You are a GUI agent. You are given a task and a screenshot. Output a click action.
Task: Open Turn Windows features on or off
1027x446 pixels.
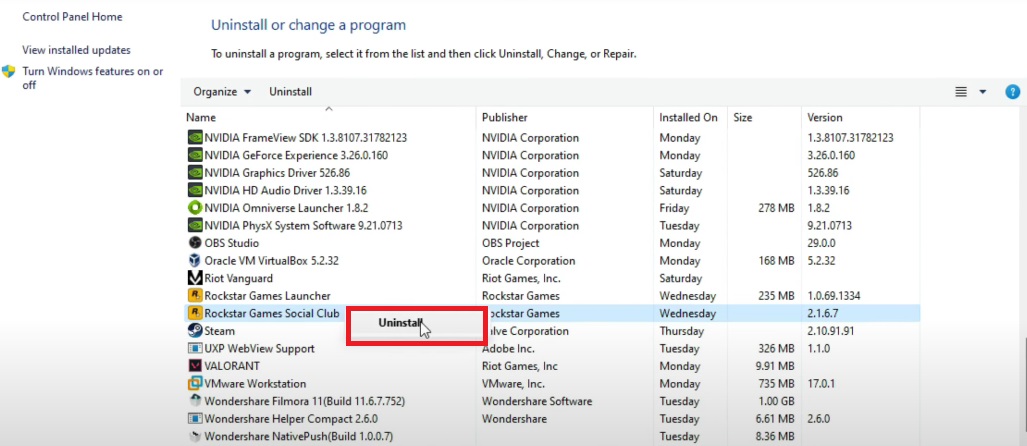click(x=92, y=78)
